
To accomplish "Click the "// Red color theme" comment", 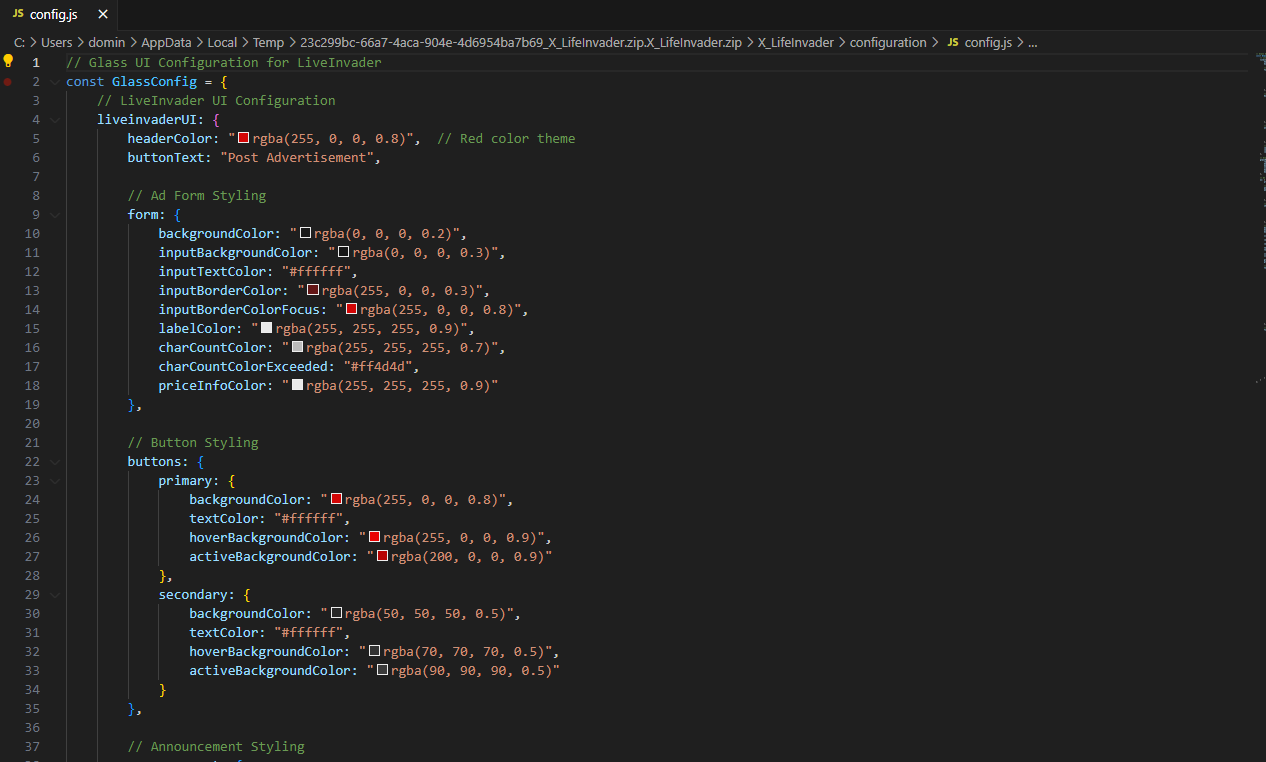I will click(x=506, y=138).
